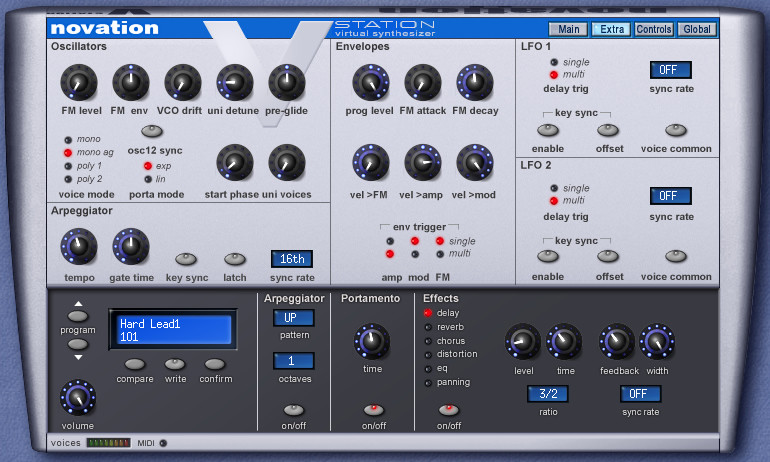Toggle the osc12 sync button
Image resolution: width=770 pixels, height=462 pixels.
coord(152,131)
